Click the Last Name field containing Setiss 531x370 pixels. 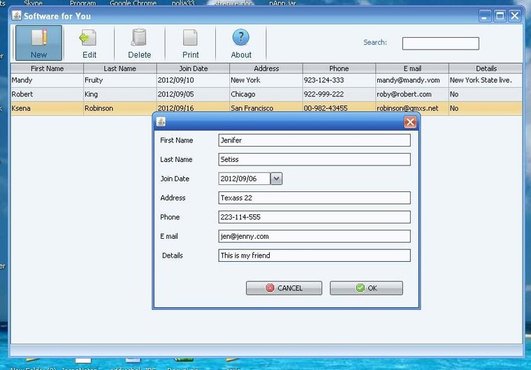coord(314,159)
